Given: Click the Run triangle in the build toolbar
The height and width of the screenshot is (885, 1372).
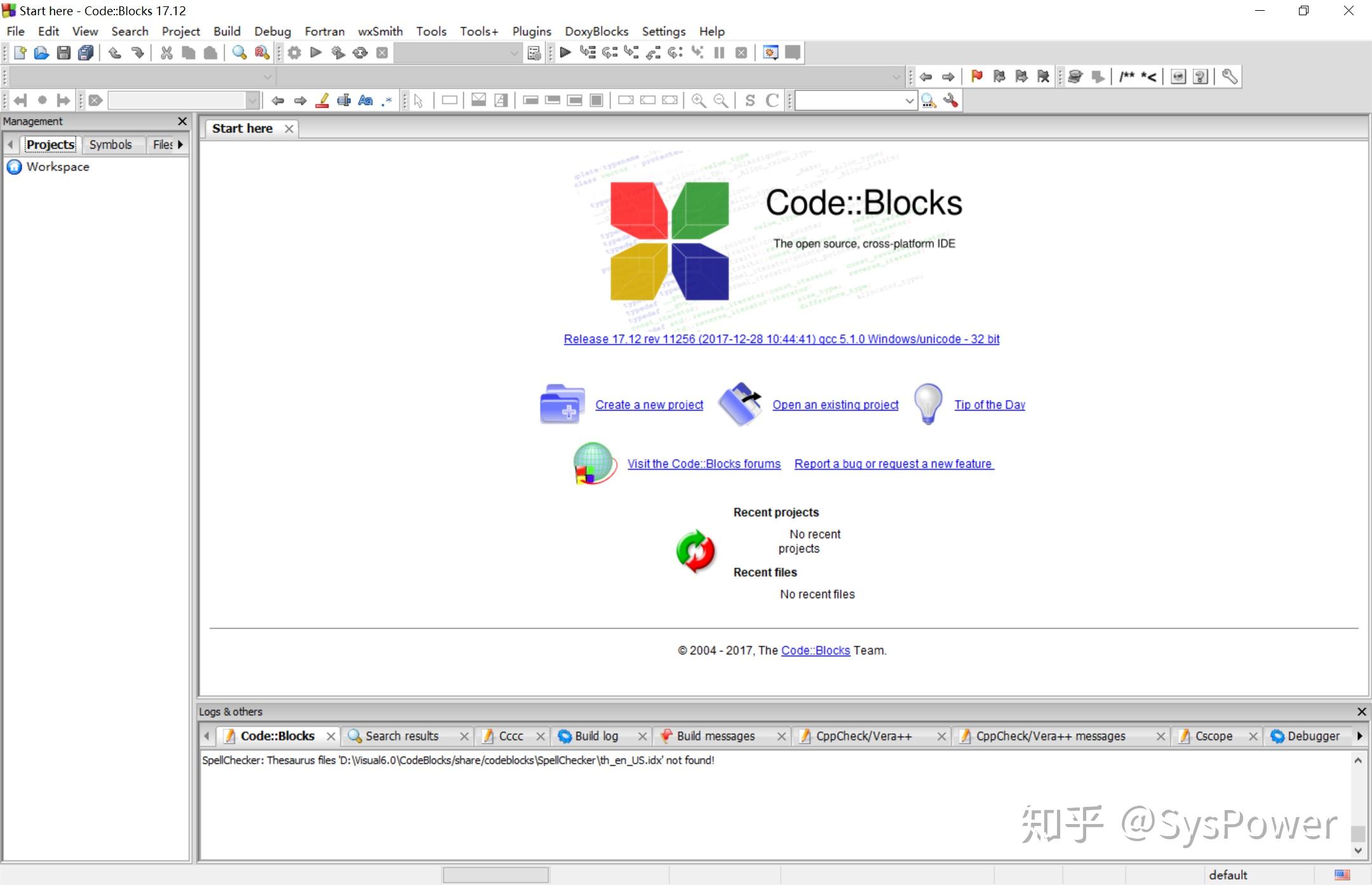Looking at the screenshot, I should point(316,53).
